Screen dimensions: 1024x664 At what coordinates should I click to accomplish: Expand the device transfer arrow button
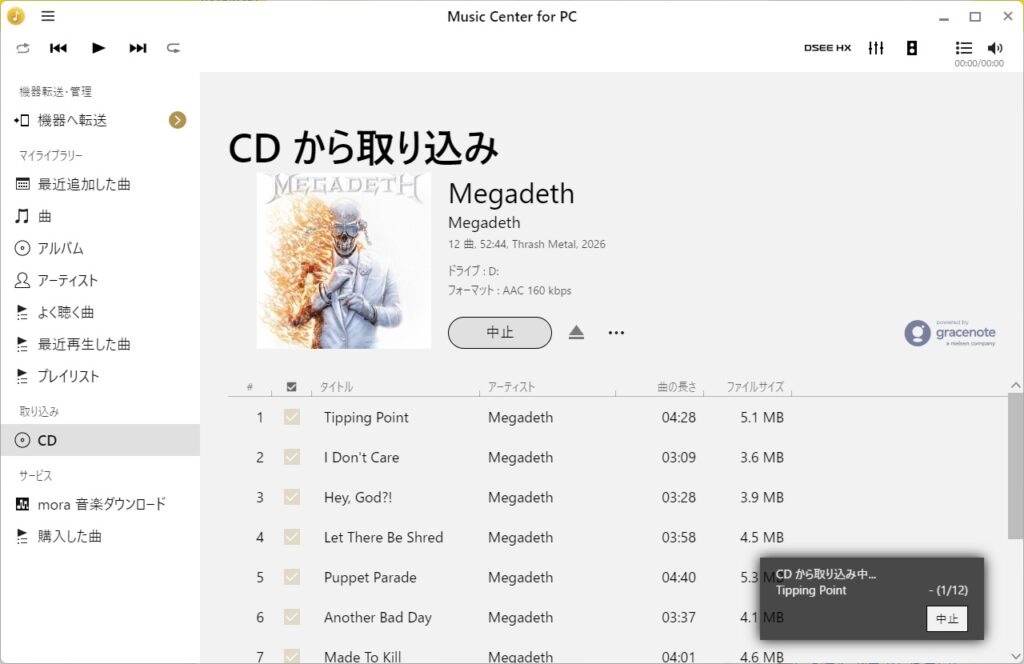[177, 120]
